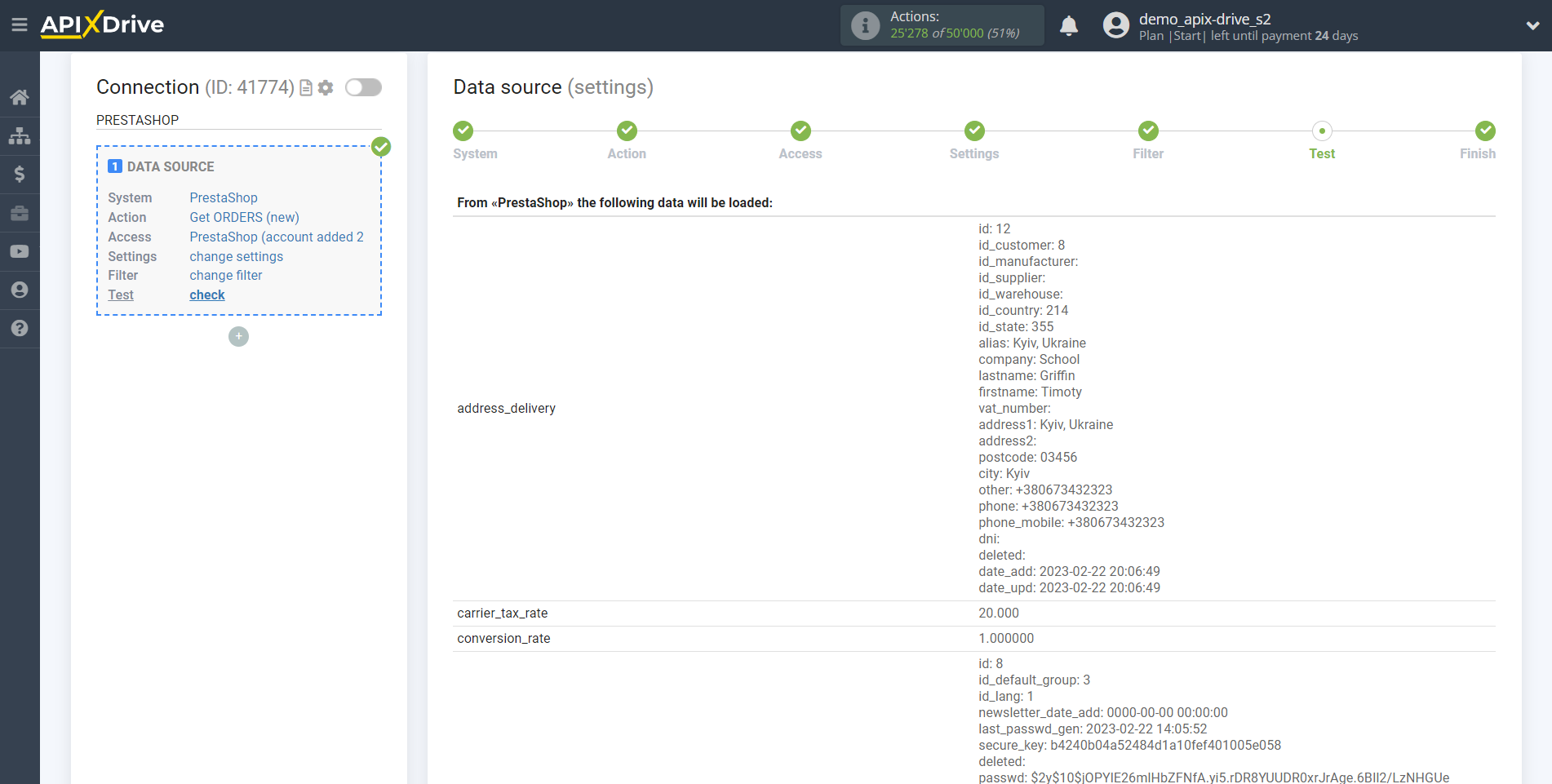Go to the Action step
1552x784 pixels.
click(627, 140)
